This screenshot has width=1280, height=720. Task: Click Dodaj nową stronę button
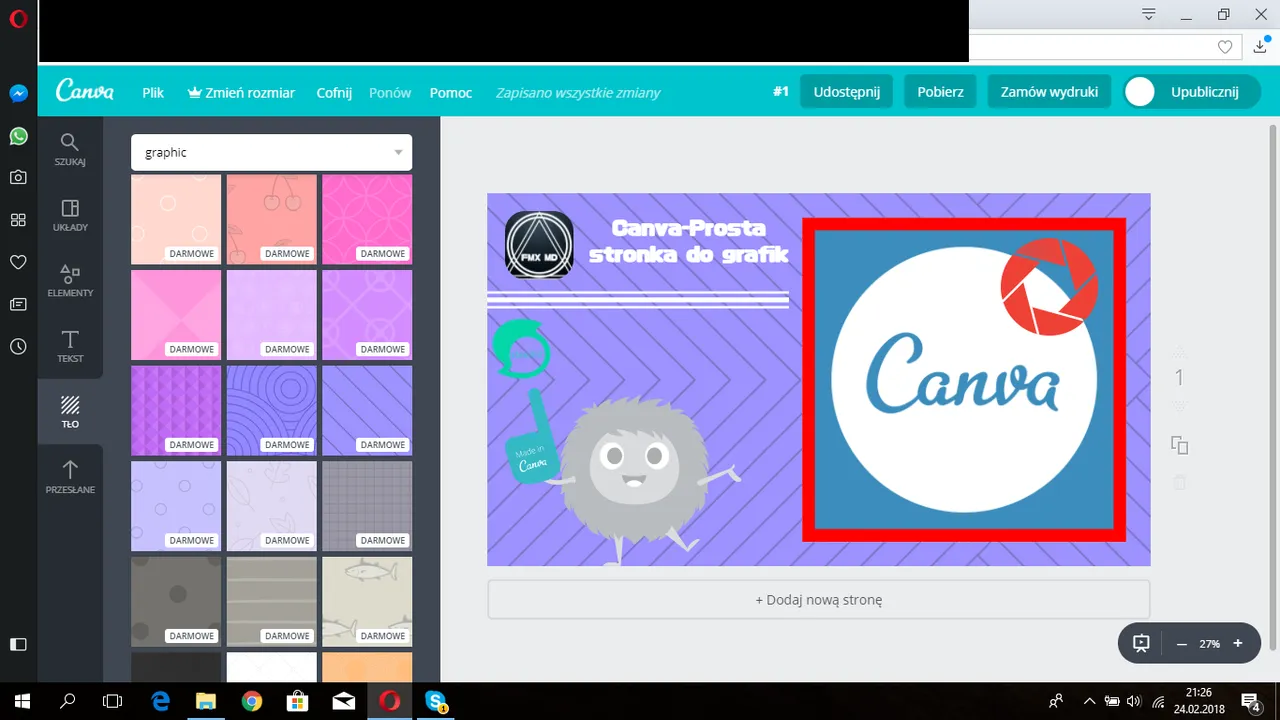(818, 600)
